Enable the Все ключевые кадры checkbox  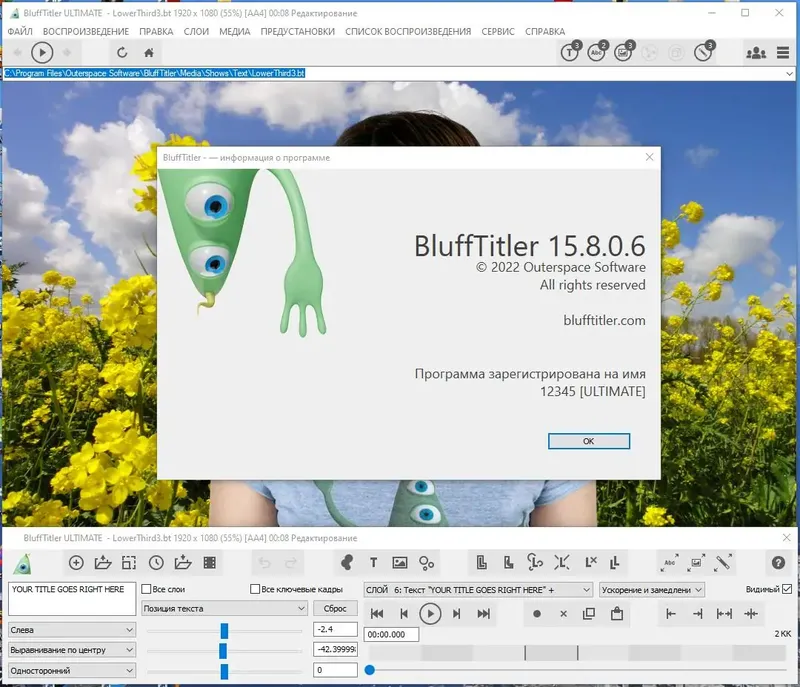tap(255, 589)
